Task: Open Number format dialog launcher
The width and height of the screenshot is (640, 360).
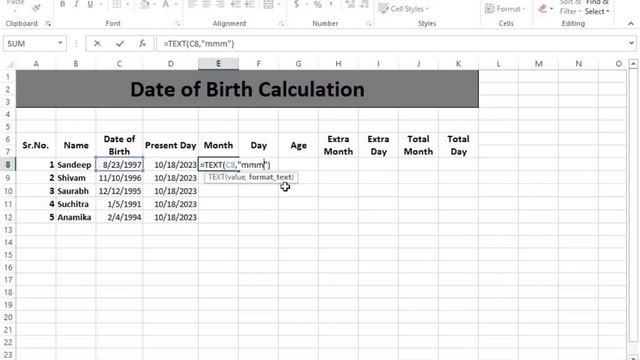Action: (369, 24)
